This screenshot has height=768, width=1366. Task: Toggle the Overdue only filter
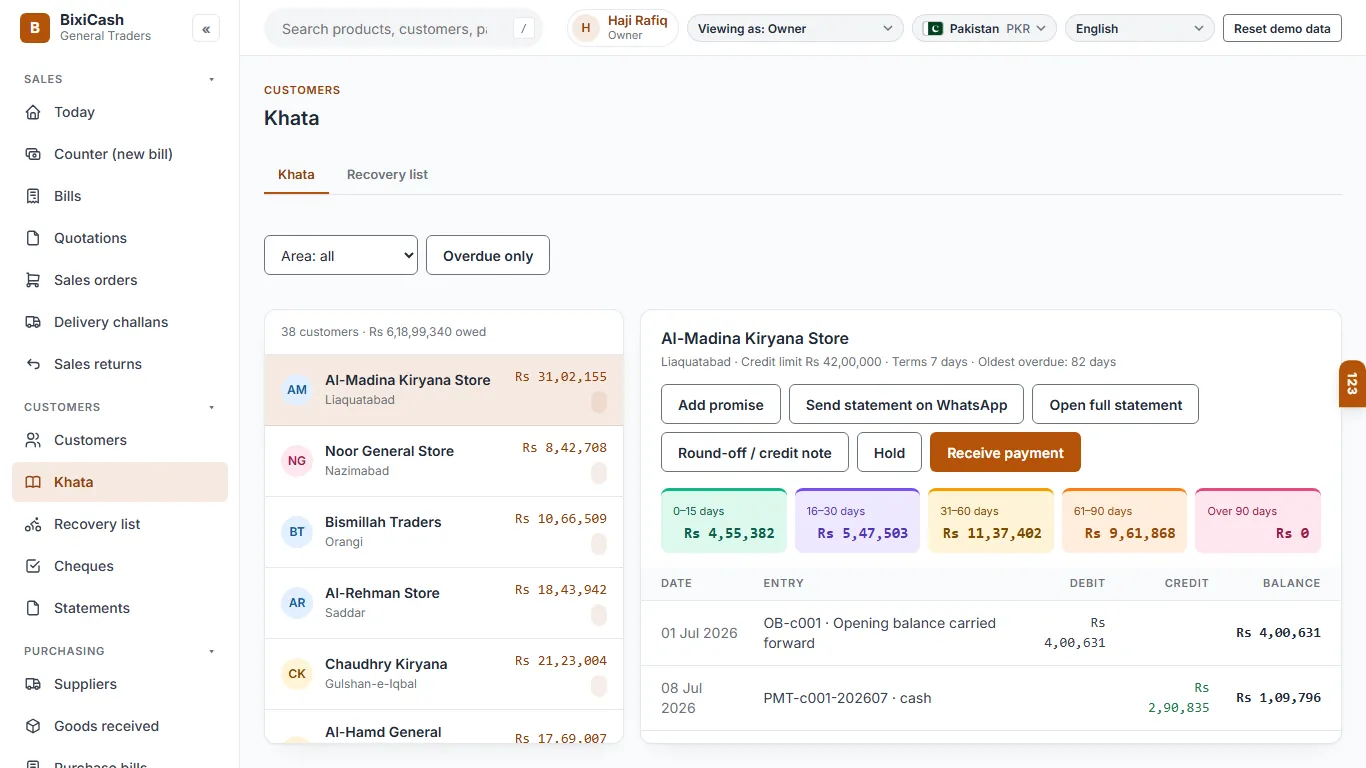[488, 255]
